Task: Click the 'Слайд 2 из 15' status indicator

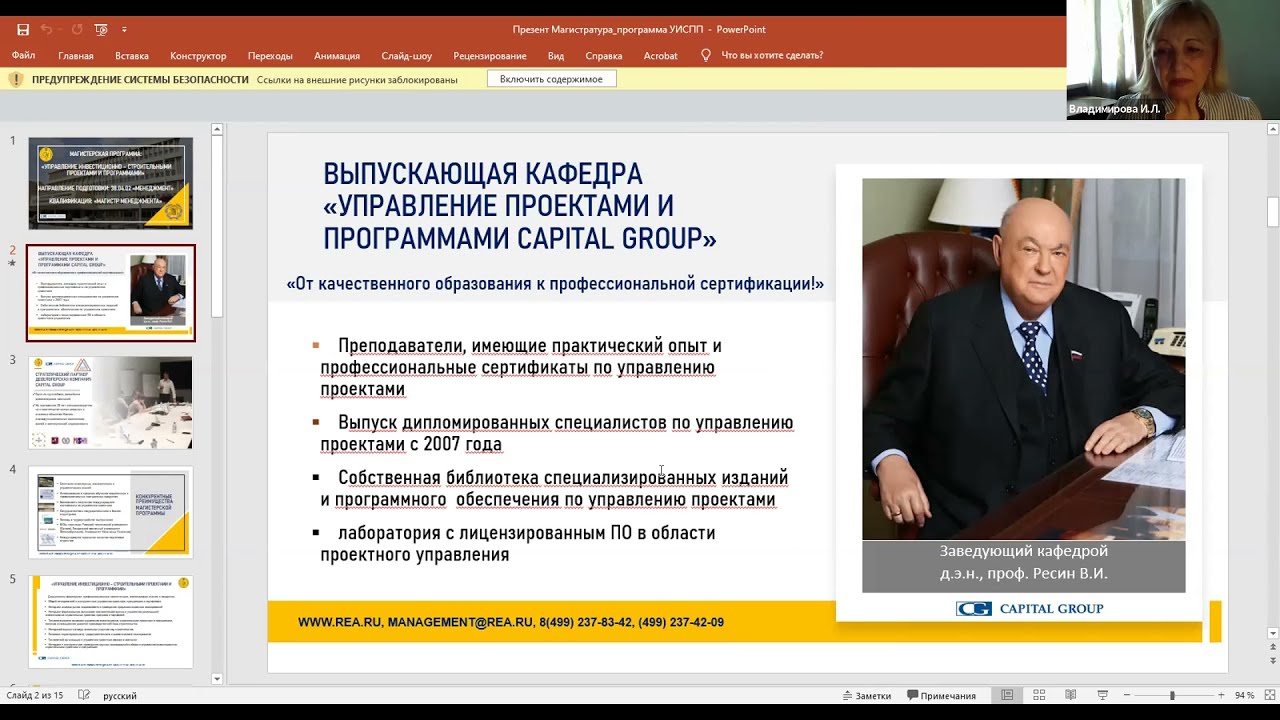Action: click(x=35, y=695)
